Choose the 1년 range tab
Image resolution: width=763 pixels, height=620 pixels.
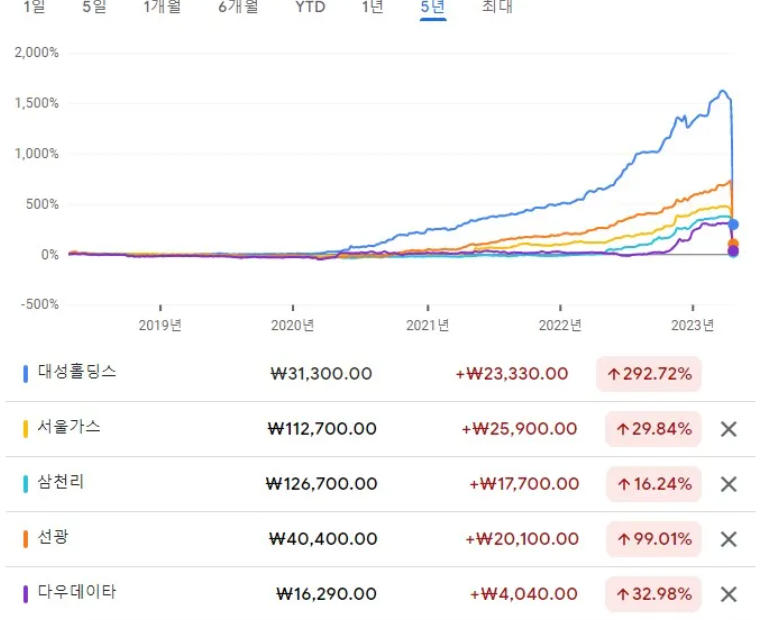[x=372, y=7]
